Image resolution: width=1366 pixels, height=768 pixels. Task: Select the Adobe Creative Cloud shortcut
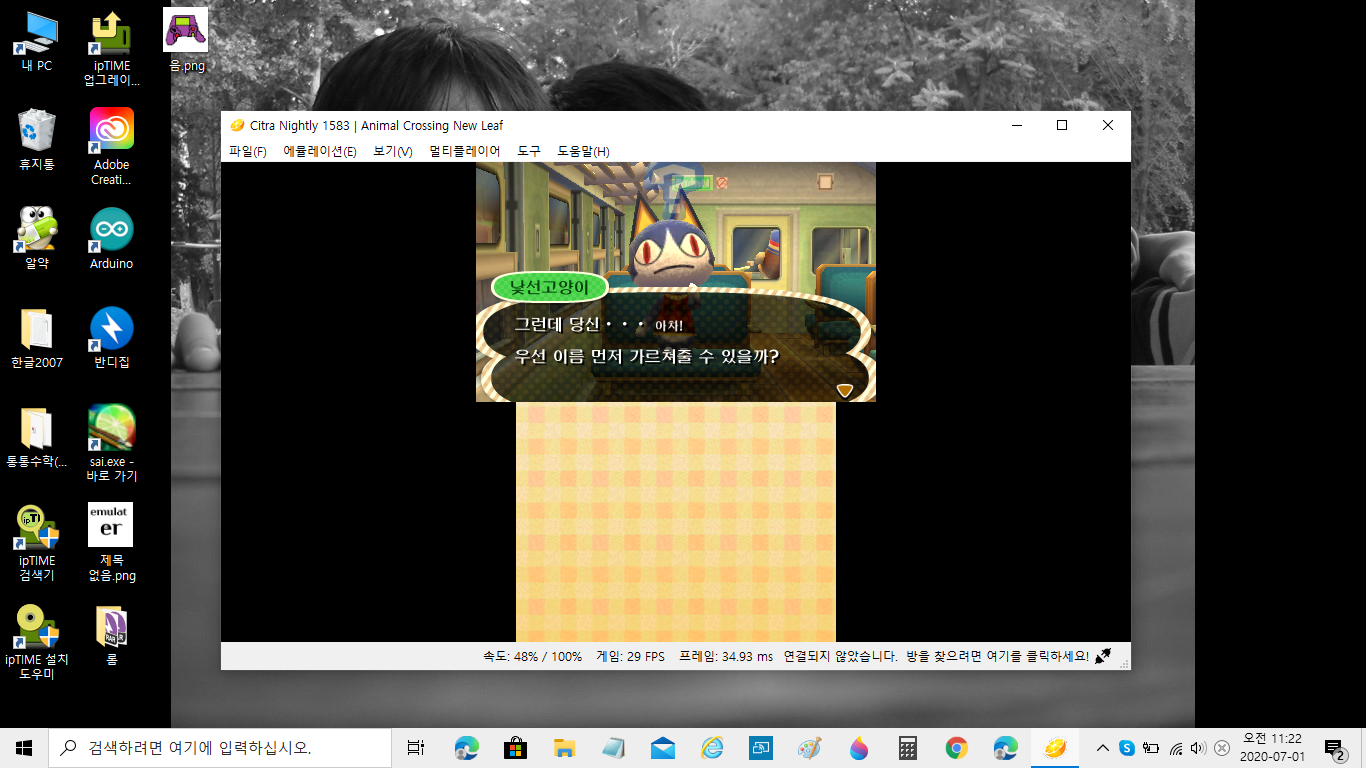tap(111, 147)
